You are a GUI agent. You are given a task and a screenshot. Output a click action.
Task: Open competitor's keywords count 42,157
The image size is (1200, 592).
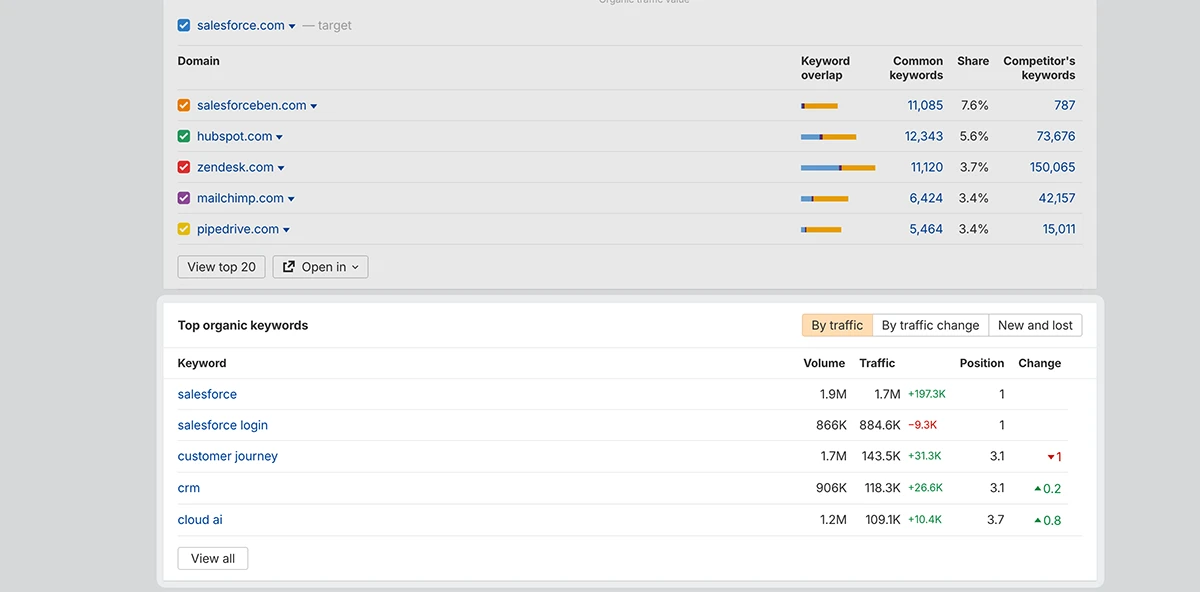click(1057, 198)
